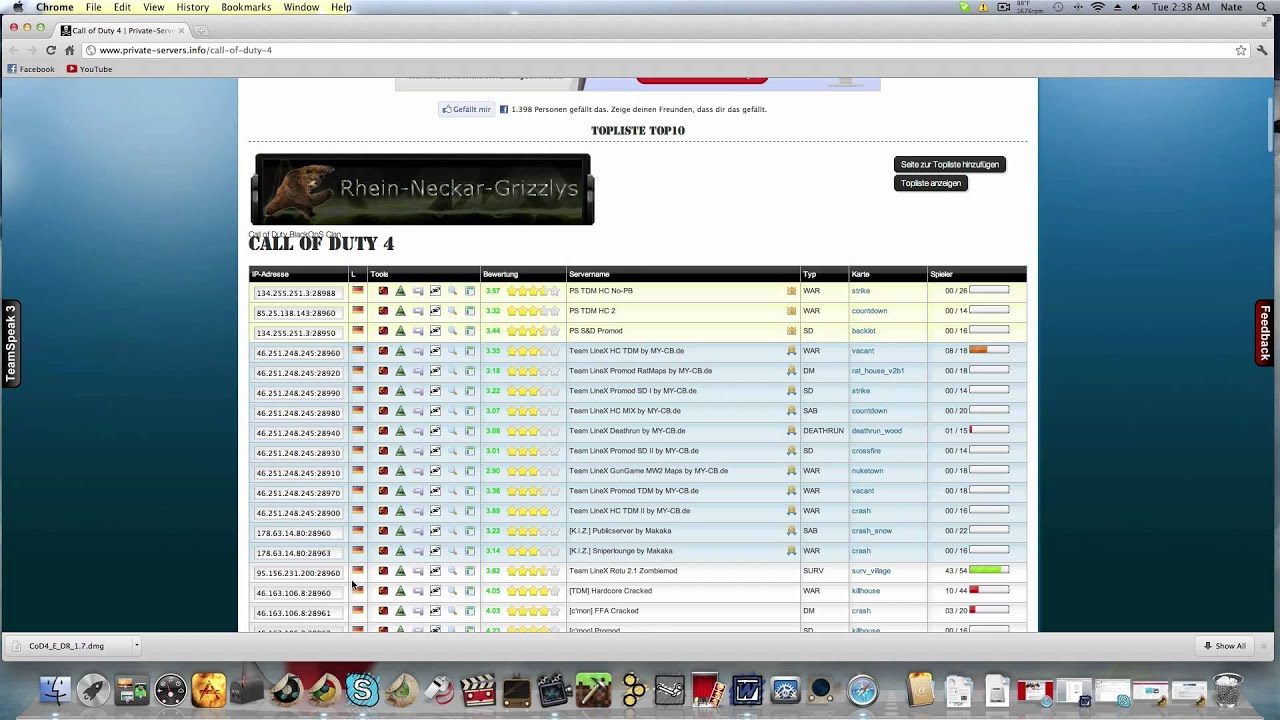Click green triangle icon for Team LineX GunGame server

[x=400, y=471]
